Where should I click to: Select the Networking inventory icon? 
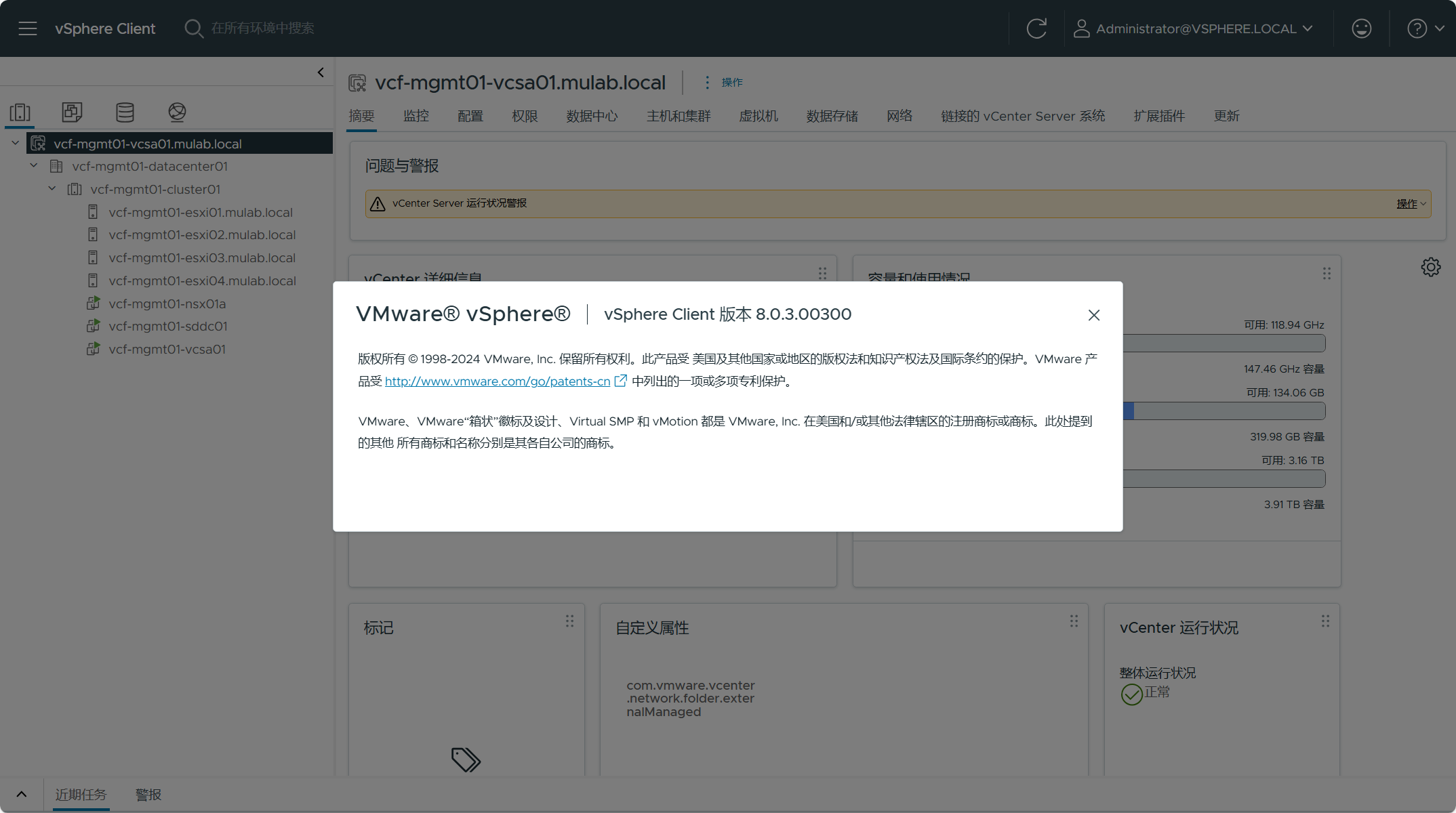click(x=177, y=112)
